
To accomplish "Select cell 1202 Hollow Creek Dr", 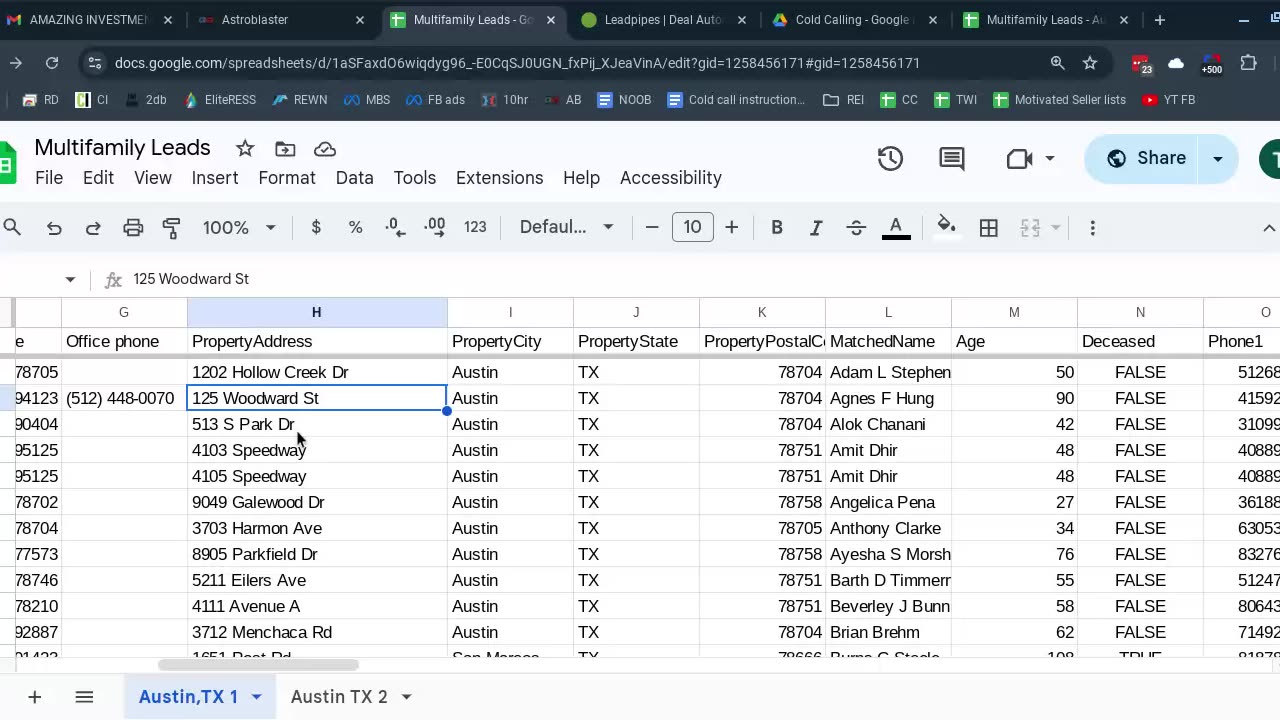I will coord(317,372).
